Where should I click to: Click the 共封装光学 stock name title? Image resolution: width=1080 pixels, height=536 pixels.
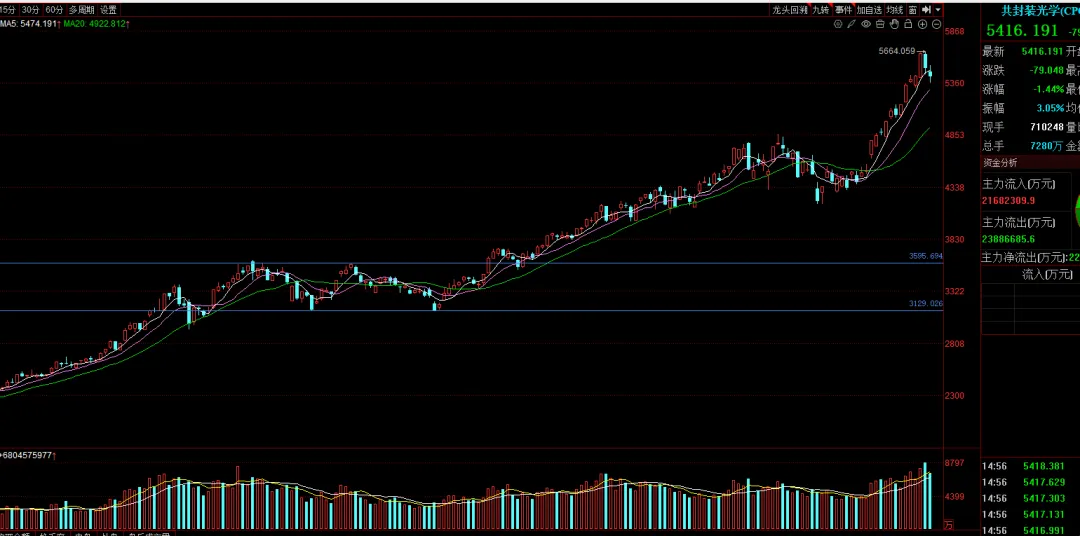click(x=1040, y=10)
